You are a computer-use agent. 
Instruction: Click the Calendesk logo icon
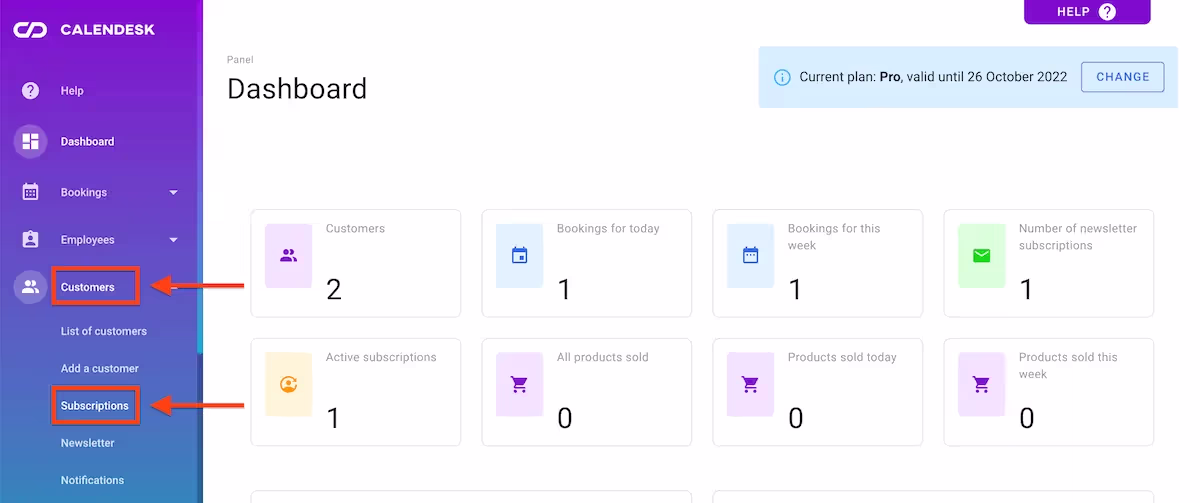30,30
